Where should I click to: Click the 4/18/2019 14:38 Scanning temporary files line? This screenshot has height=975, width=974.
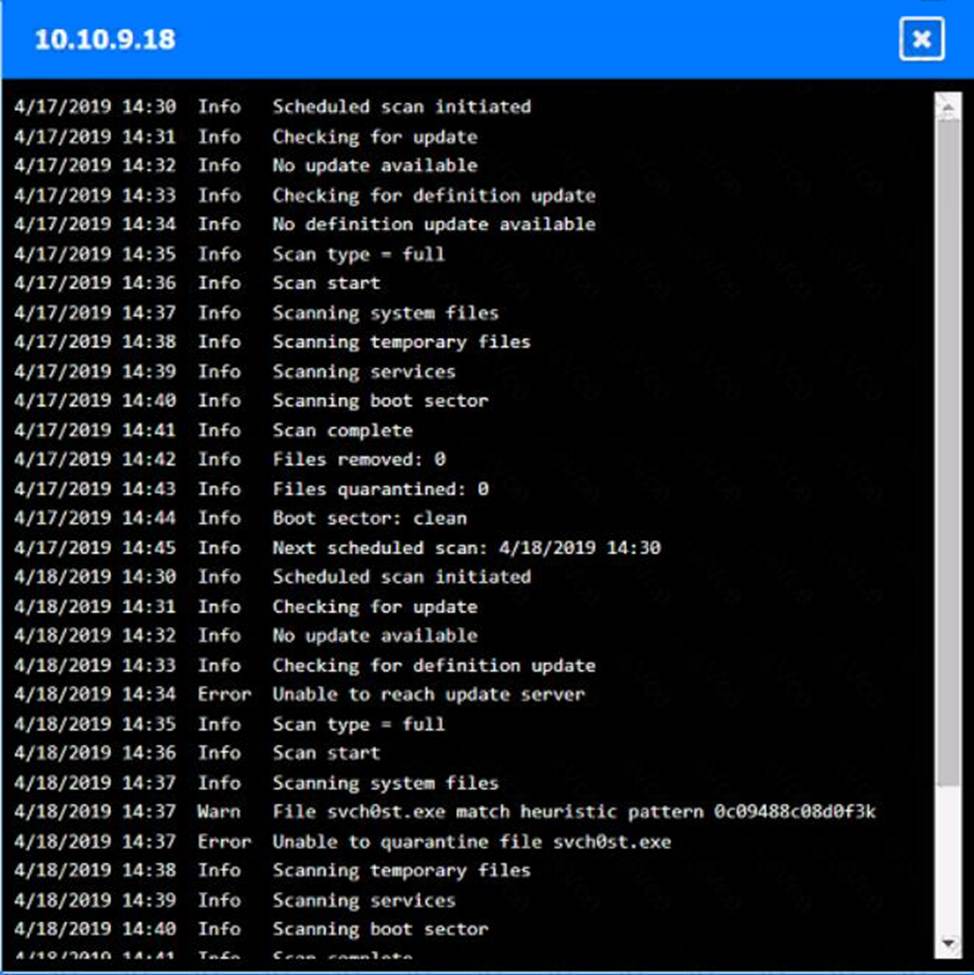[272, 871]
